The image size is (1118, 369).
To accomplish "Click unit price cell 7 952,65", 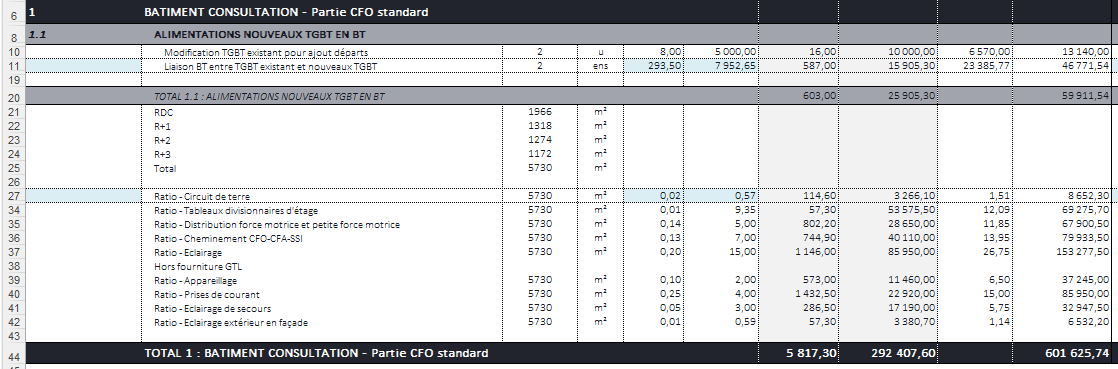I will 722,66.
